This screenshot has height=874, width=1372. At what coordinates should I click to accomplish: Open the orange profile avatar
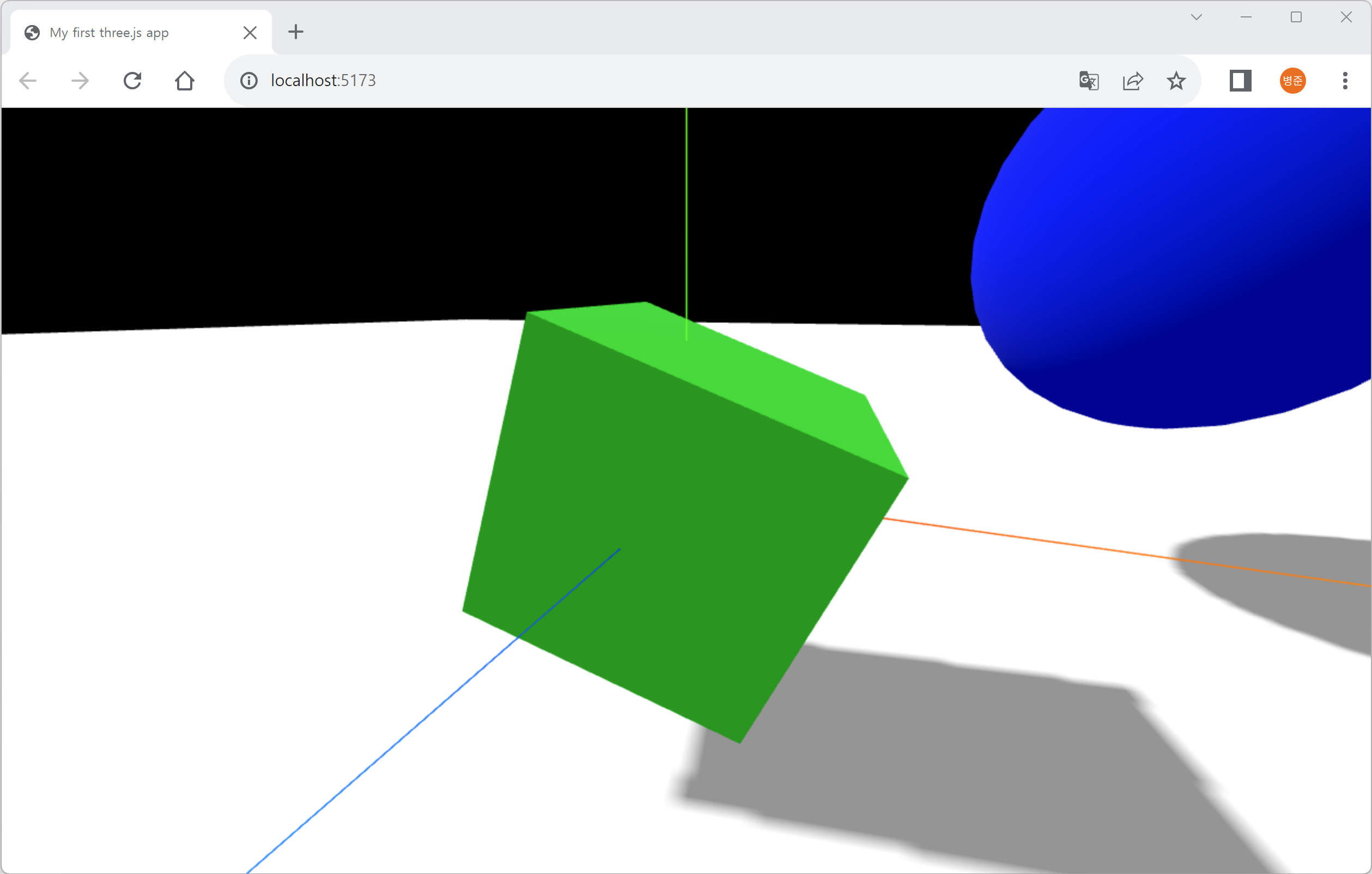[1292, 80]
